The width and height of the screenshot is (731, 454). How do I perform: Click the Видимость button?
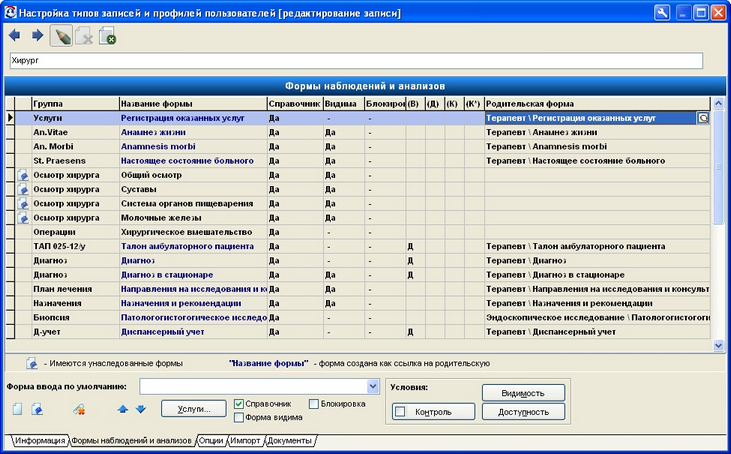pos(523,393)
